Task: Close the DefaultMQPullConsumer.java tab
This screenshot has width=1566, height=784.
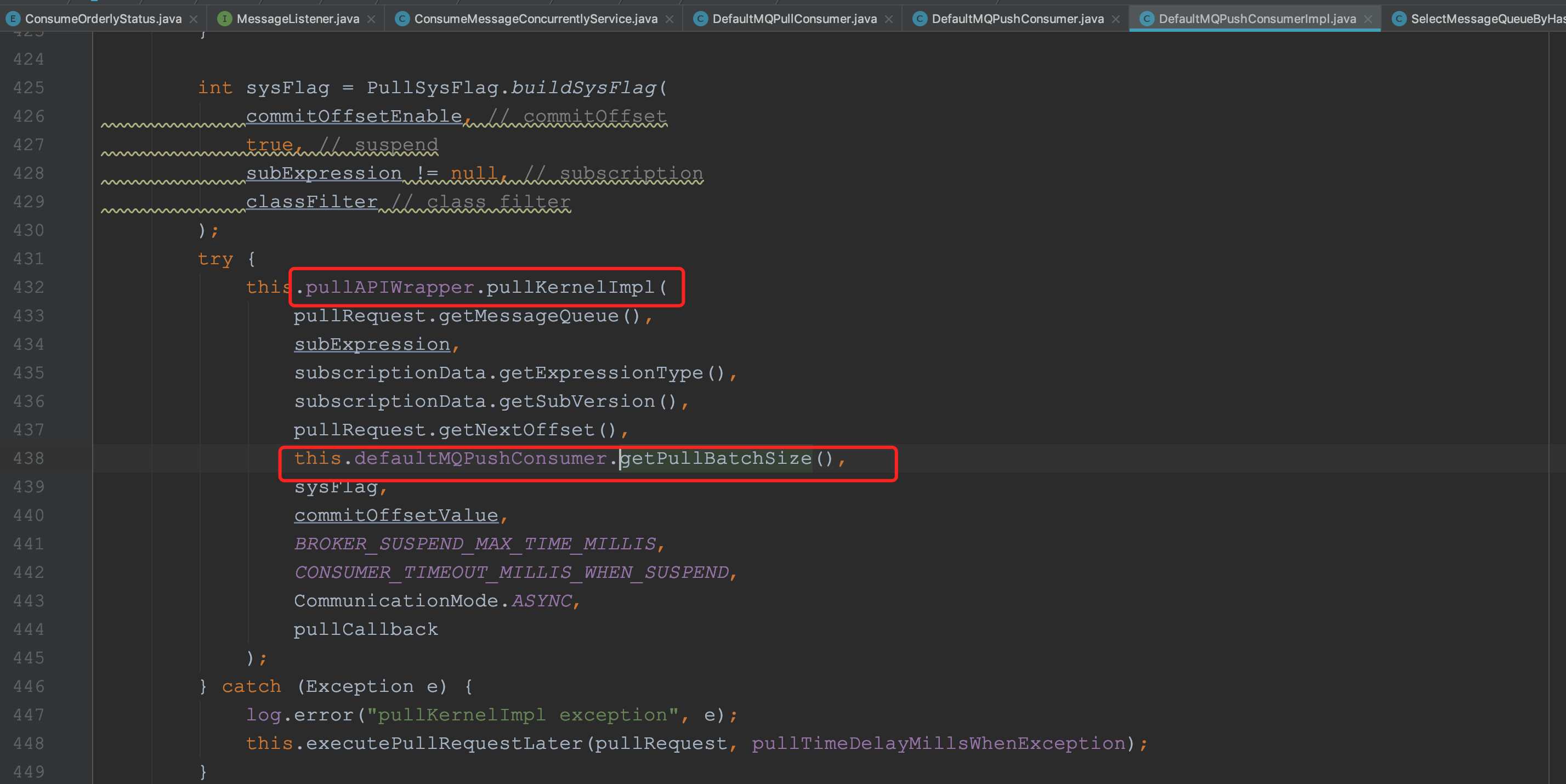Action: tap(889, 19)
